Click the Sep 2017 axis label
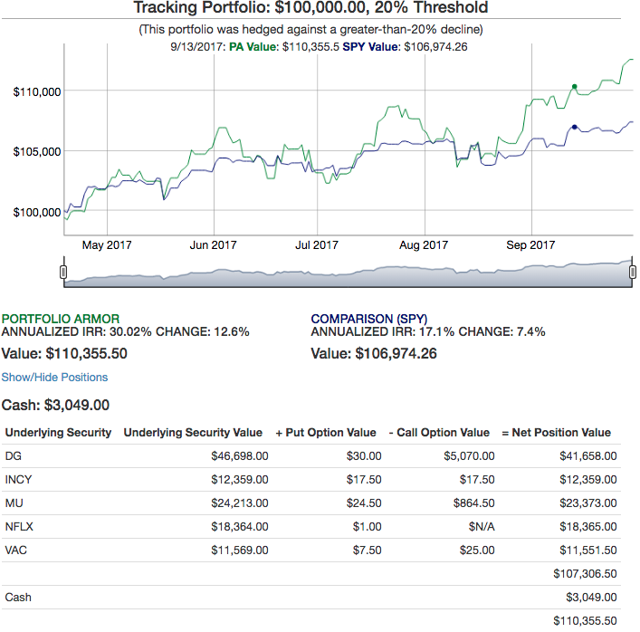 click(x=531, y=245)
